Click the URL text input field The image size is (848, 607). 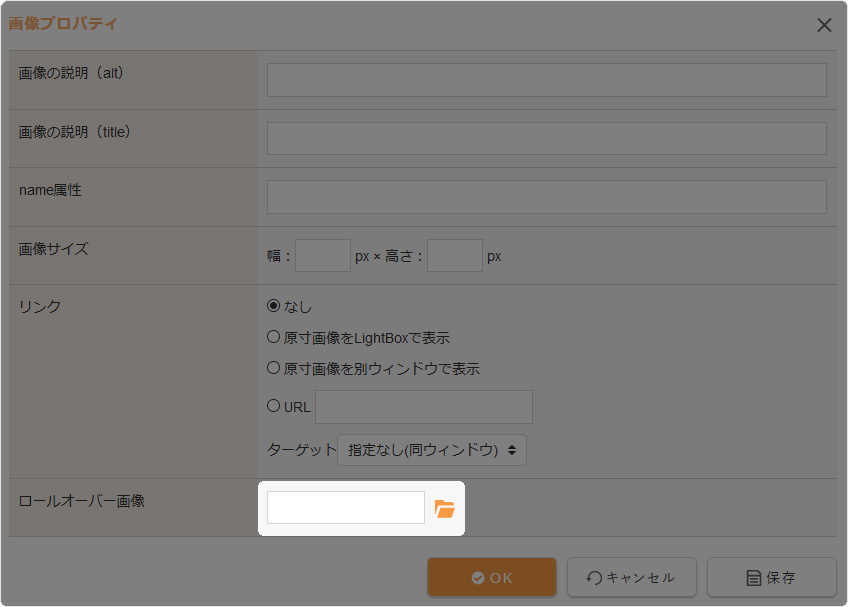424,407
